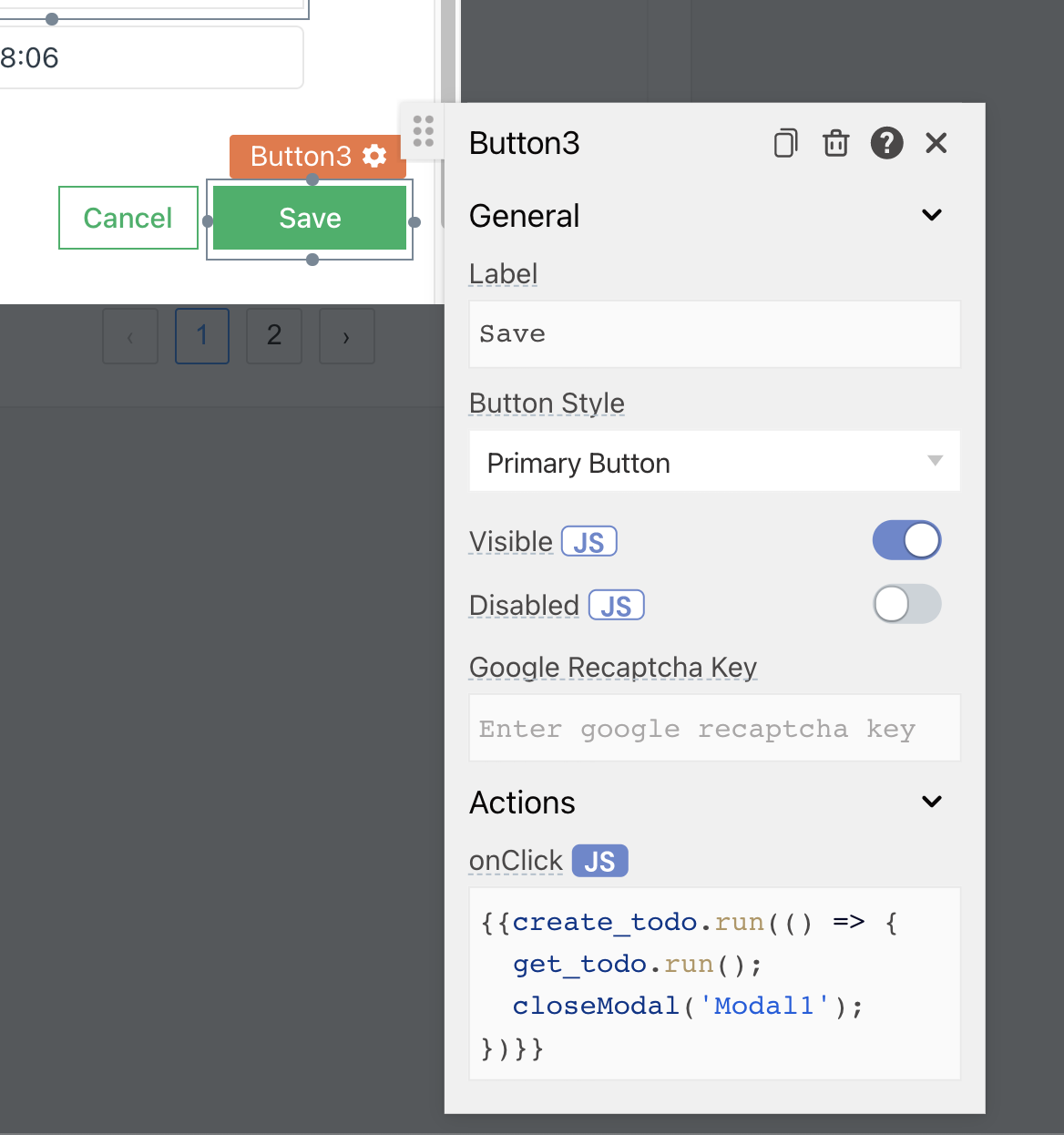This screenshot has height=1135, width=1064.
Task: Turn off the Visible toggle
Action: coord(906,540)
